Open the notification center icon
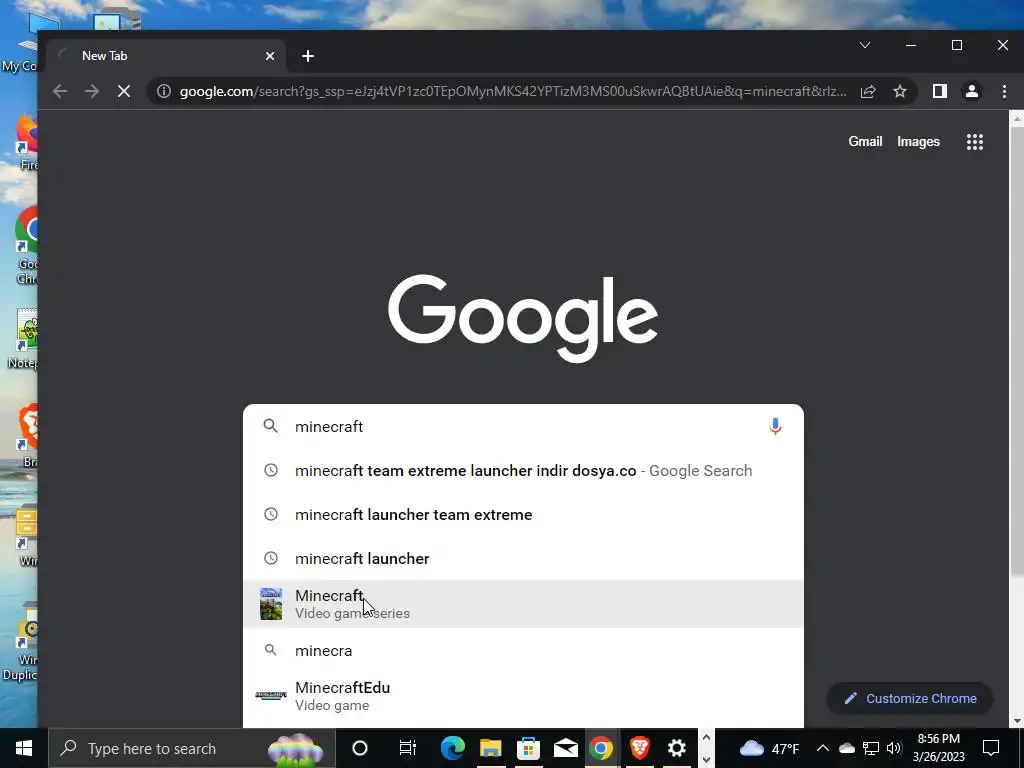 pyautogui.click(x=991, y=748)
